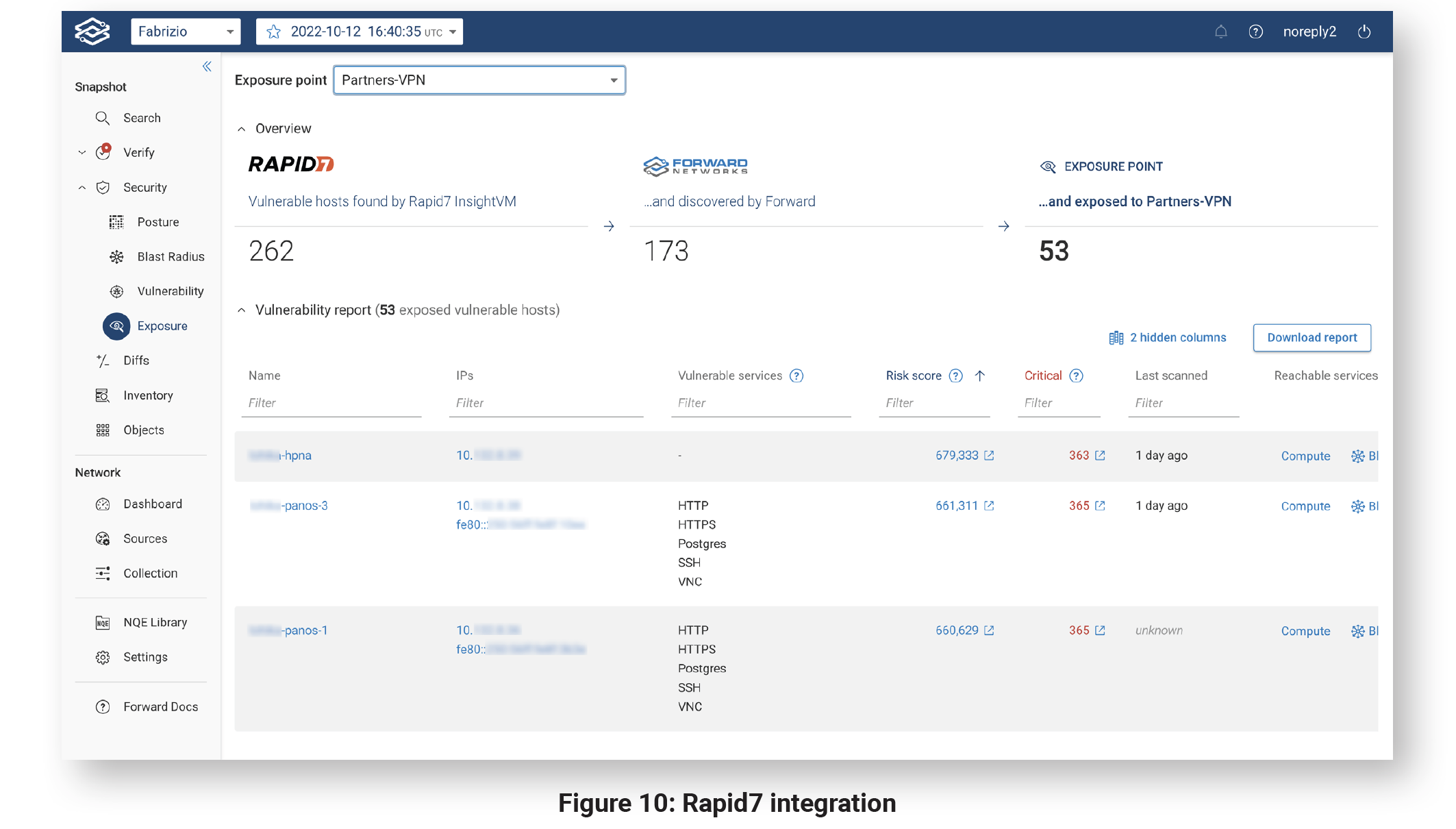Click the Critical column help icon
The width and height of the screenshot is (1456, 829).
(x=1076, y=375)
